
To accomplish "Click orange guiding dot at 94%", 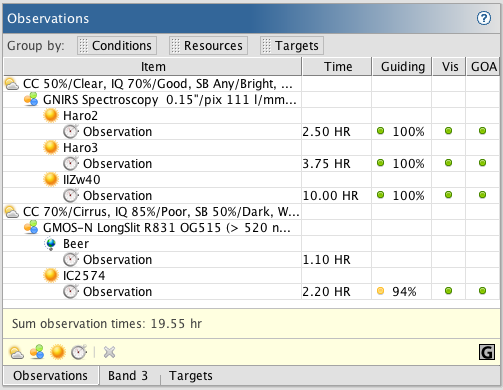I will pyautogui.click(x=380, y=291).
